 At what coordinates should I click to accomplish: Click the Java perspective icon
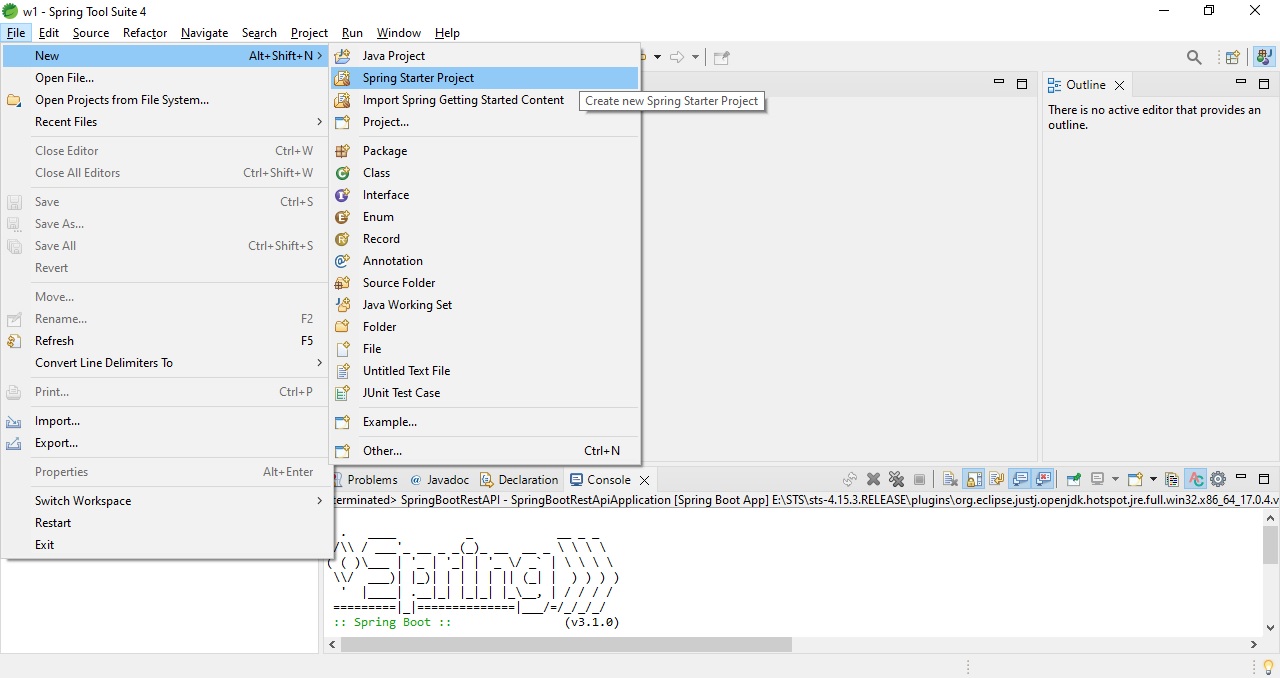1264,58
